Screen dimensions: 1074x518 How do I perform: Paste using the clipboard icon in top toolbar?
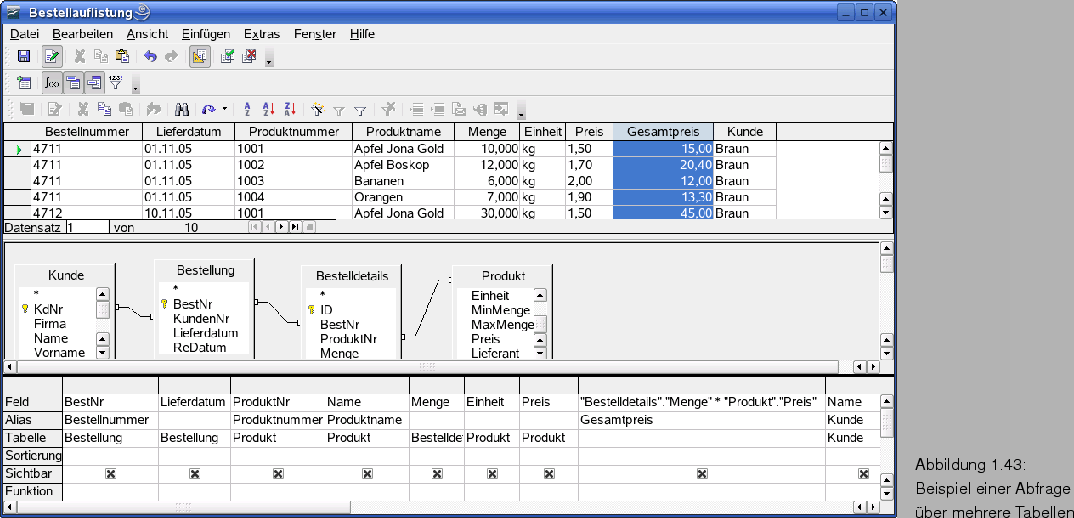pos(121,56)
